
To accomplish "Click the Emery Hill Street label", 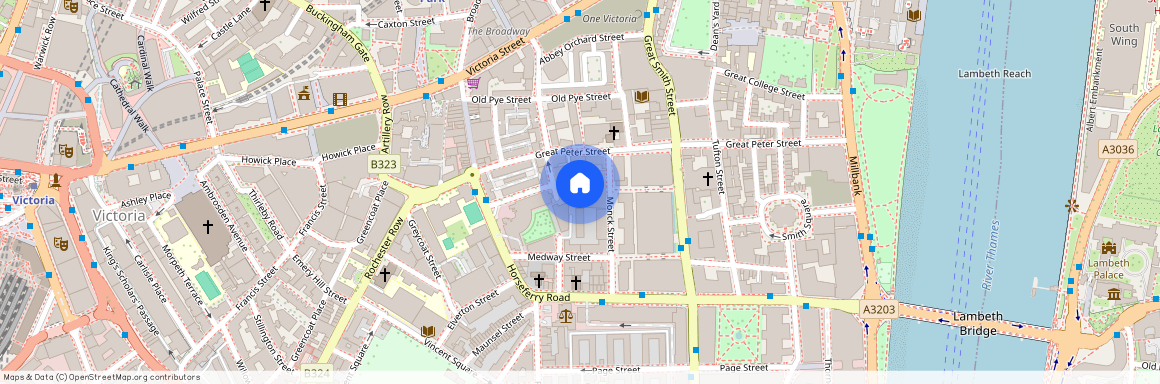I will click(320, 279).
